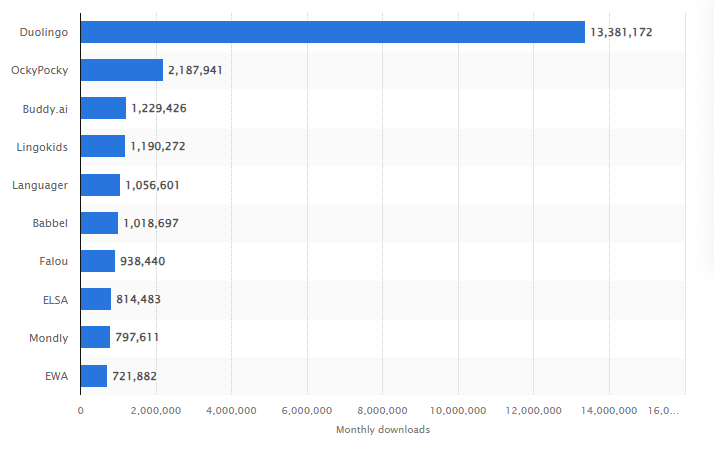Click the 6,000,000 axis tick label
The height and width of the screenshot is (458, 714).
pyautogui.click(x=307, y=411)
